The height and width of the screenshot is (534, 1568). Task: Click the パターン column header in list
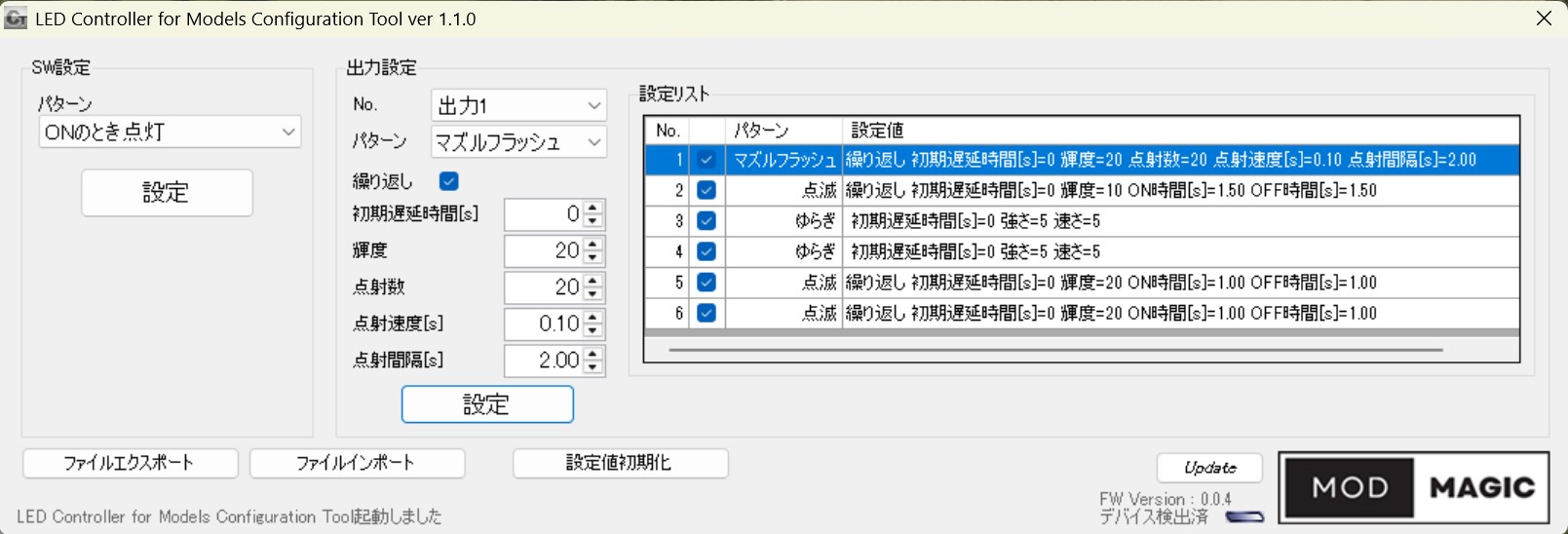pos(784,131)
